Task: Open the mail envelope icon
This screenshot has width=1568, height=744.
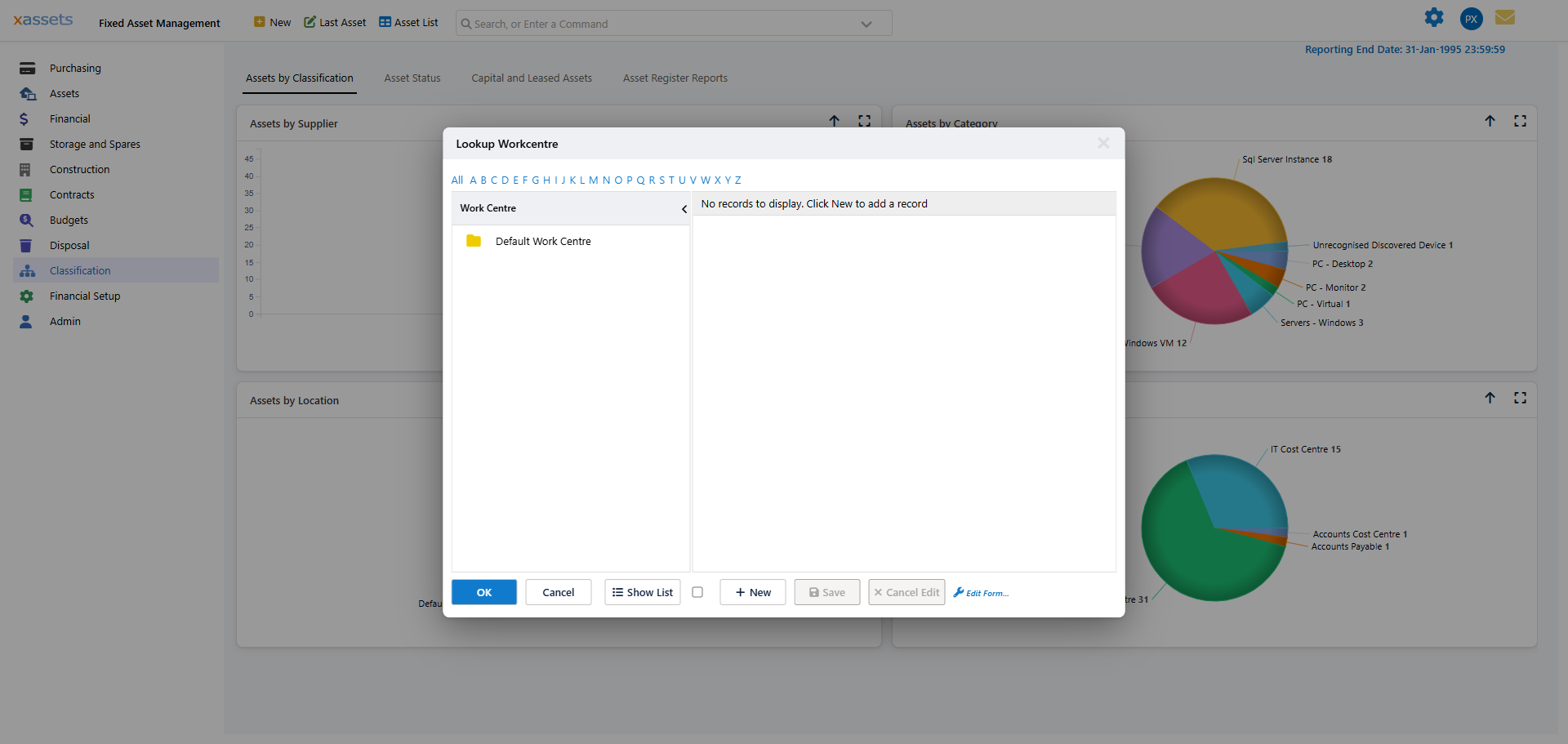Action: (x=1505, y=18)
